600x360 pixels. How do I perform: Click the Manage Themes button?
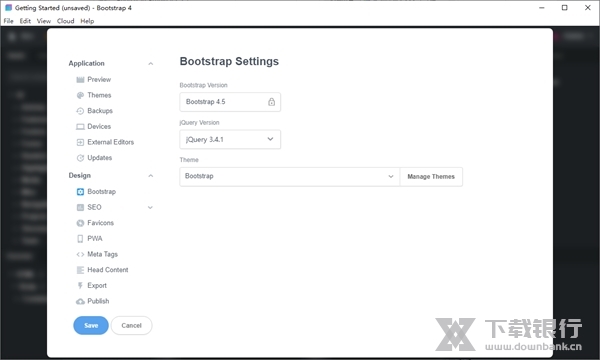(x=431, y=176)
